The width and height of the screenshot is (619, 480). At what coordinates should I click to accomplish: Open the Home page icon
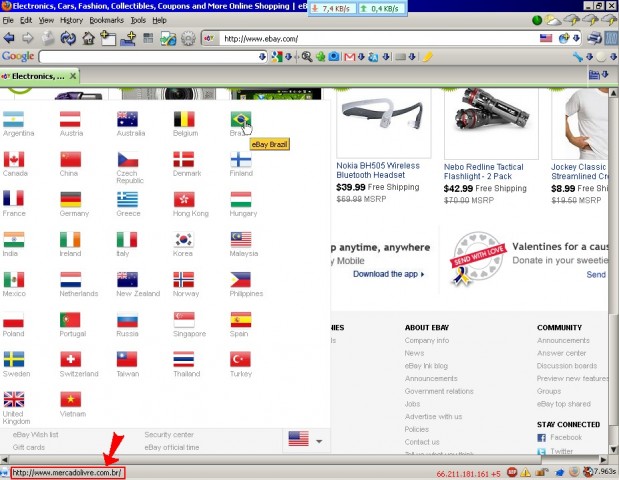pos(88,38)
